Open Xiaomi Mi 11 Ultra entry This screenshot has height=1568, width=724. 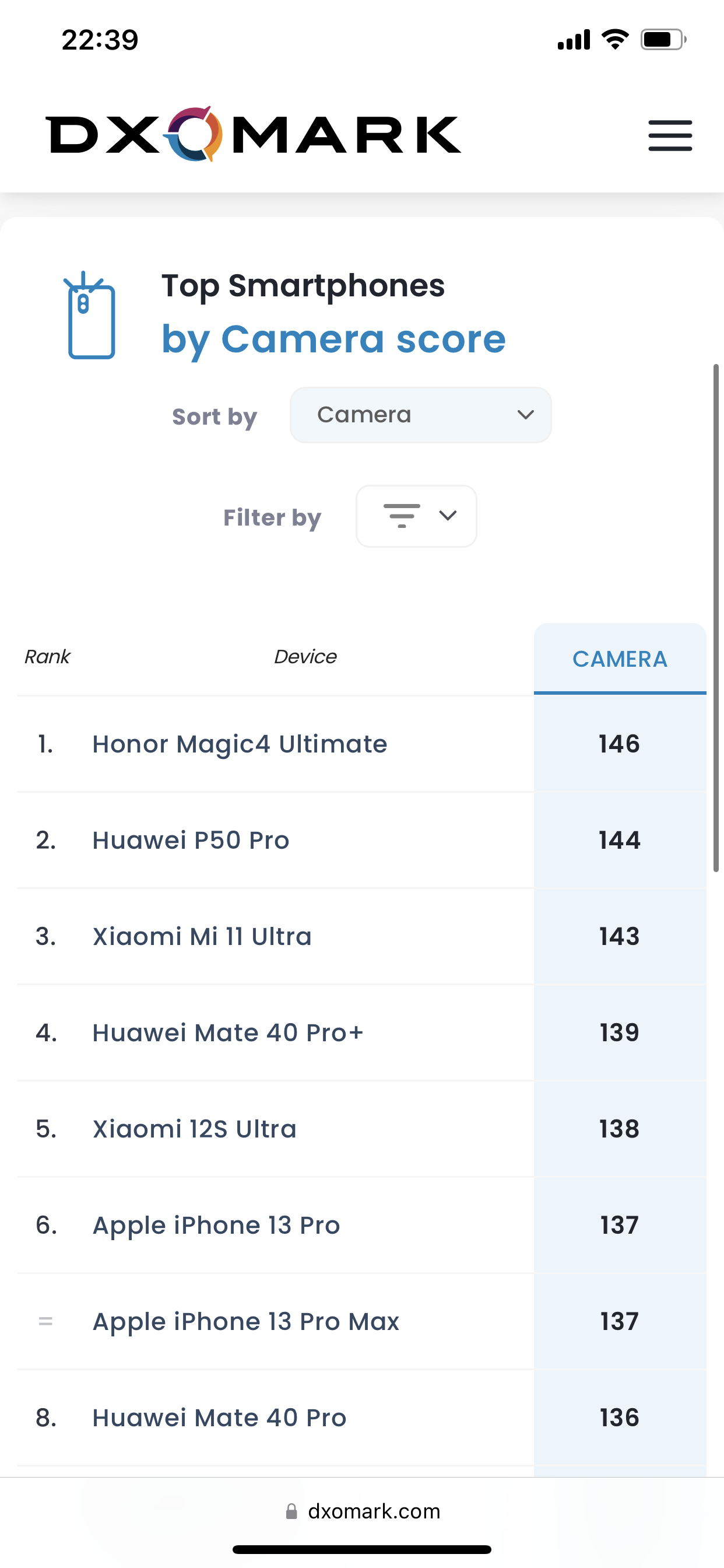tap(202, 936)
